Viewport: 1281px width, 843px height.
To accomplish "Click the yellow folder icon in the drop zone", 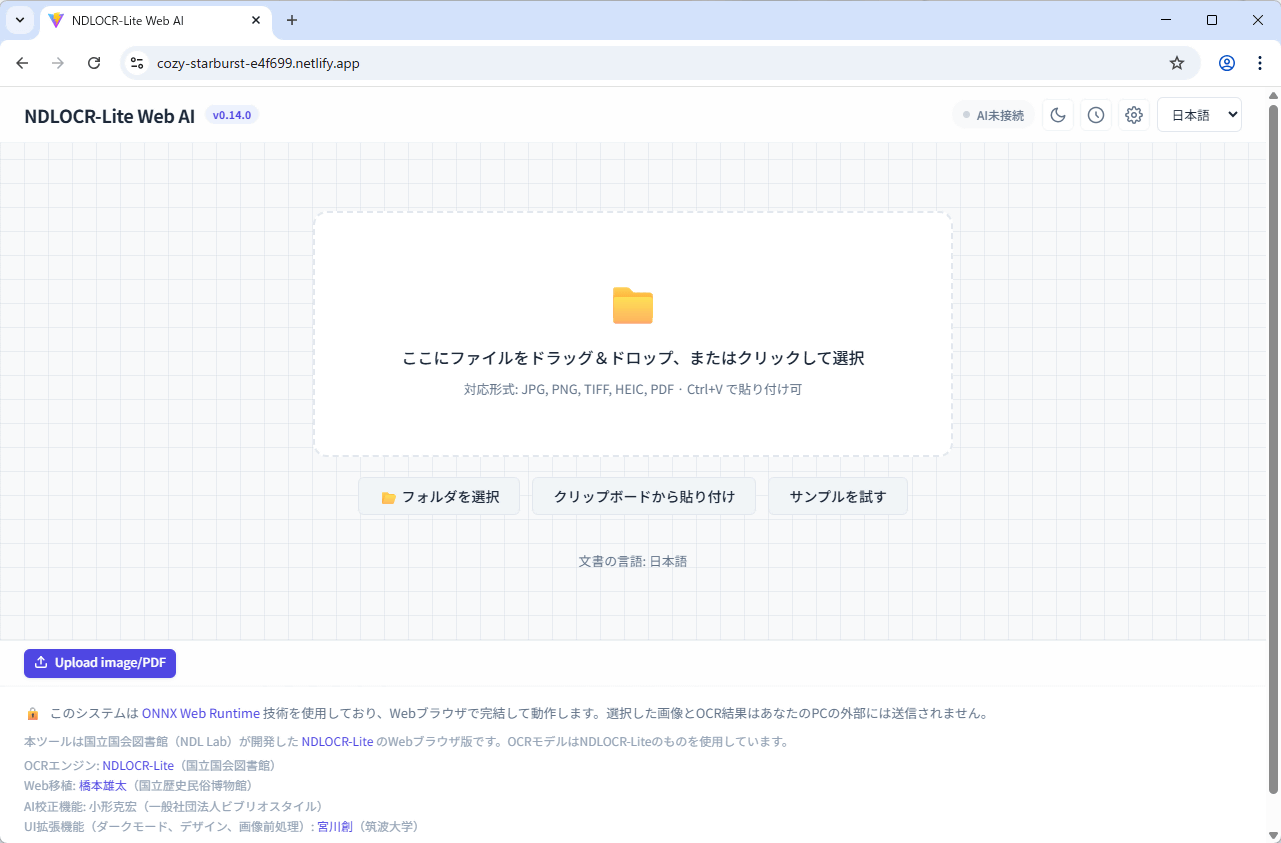I will point(632,306).
